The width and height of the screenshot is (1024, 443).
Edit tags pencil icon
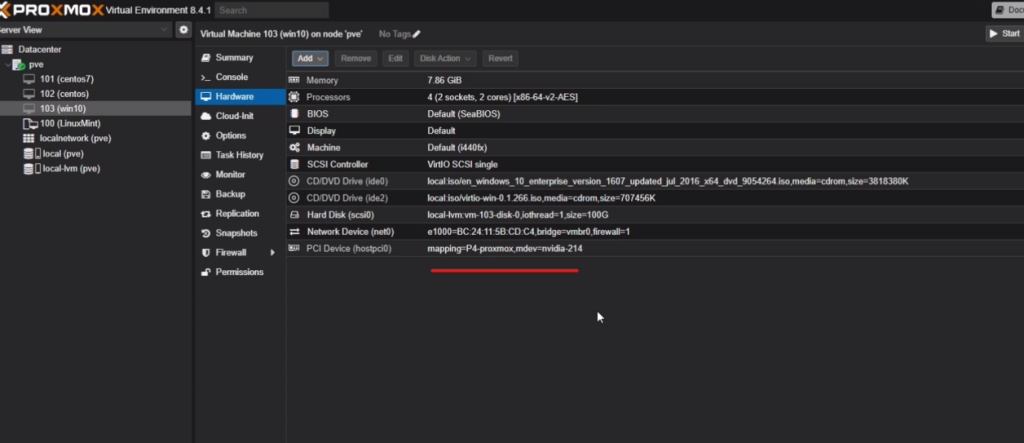[417, 34]
